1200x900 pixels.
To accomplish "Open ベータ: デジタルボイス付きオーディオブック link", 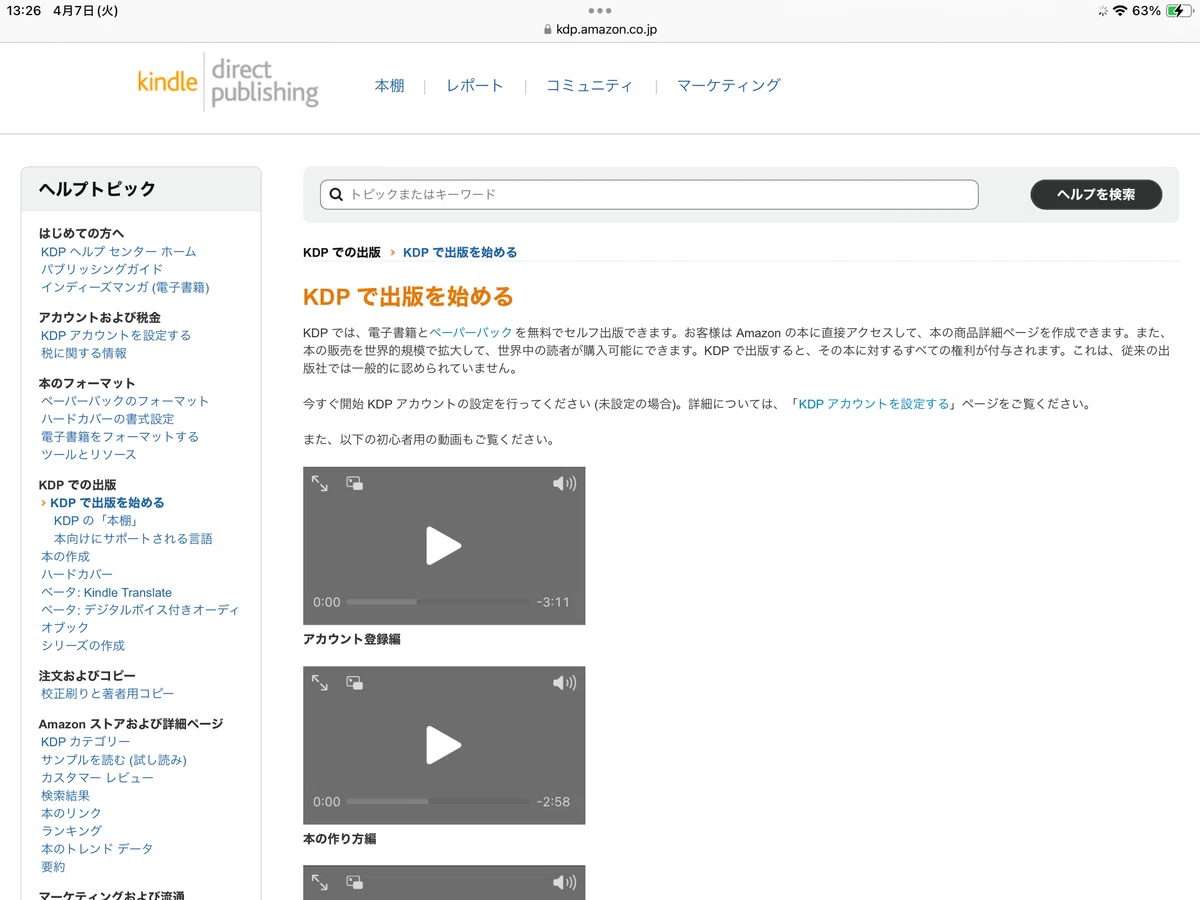I will pos(140,619).
